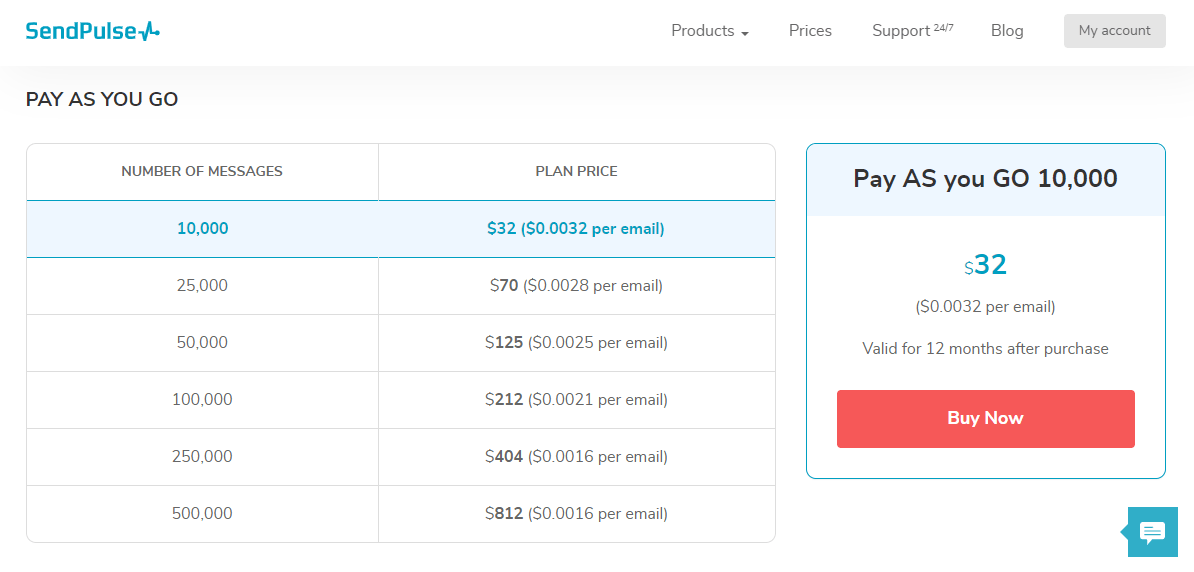This screenshot has width=1194, height=572.
Task: Click the $125 plan price cell
Action: click(x=576, y=343)
